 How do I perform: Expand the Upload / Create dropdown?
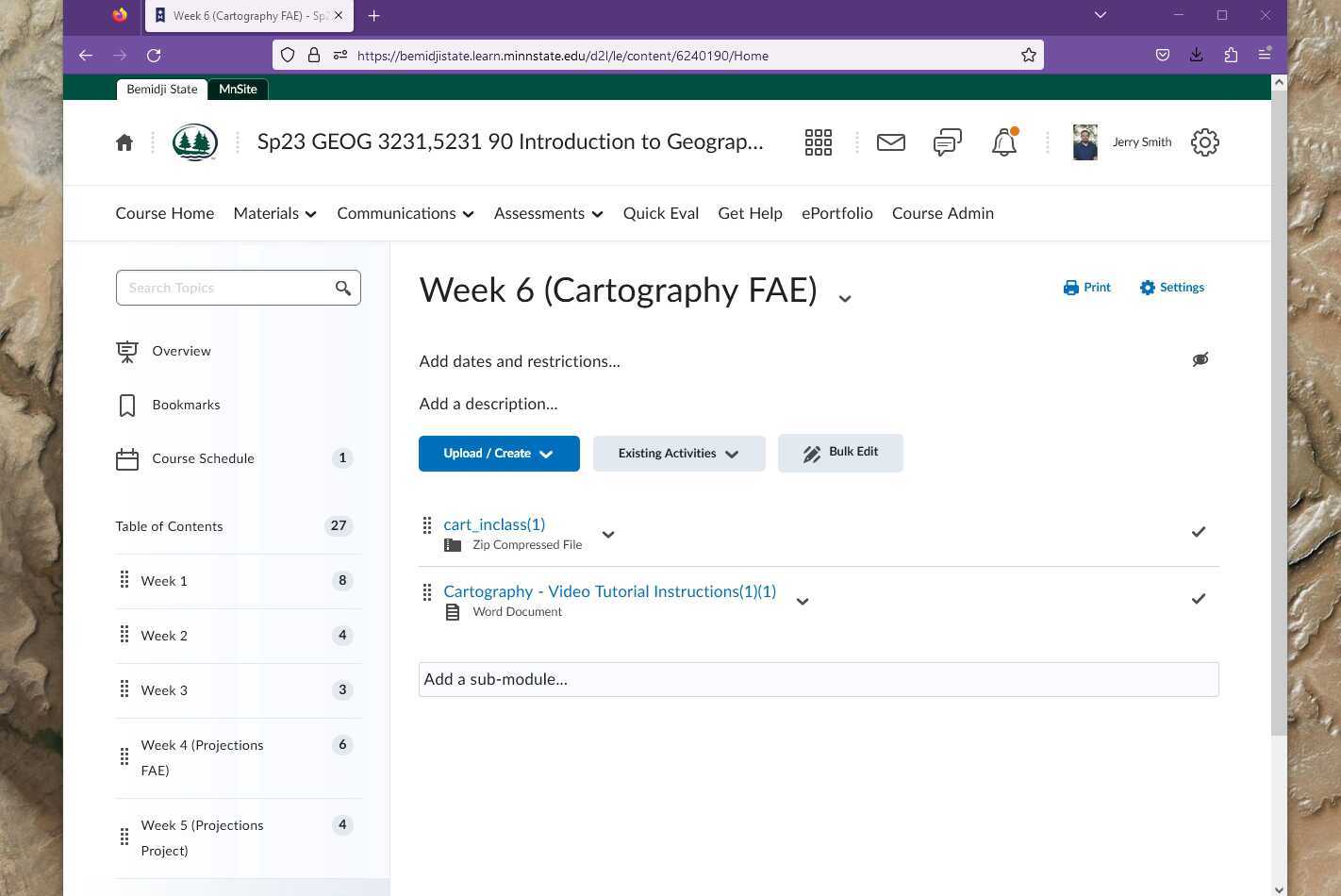point(499,454)
